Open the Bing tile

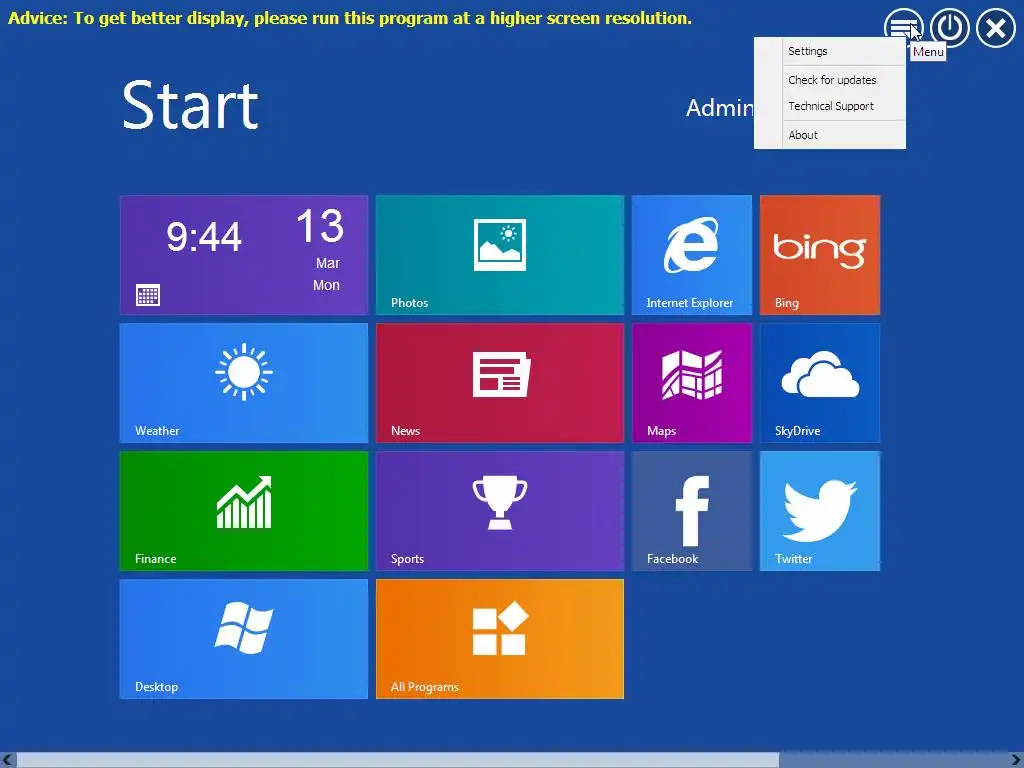820,255
